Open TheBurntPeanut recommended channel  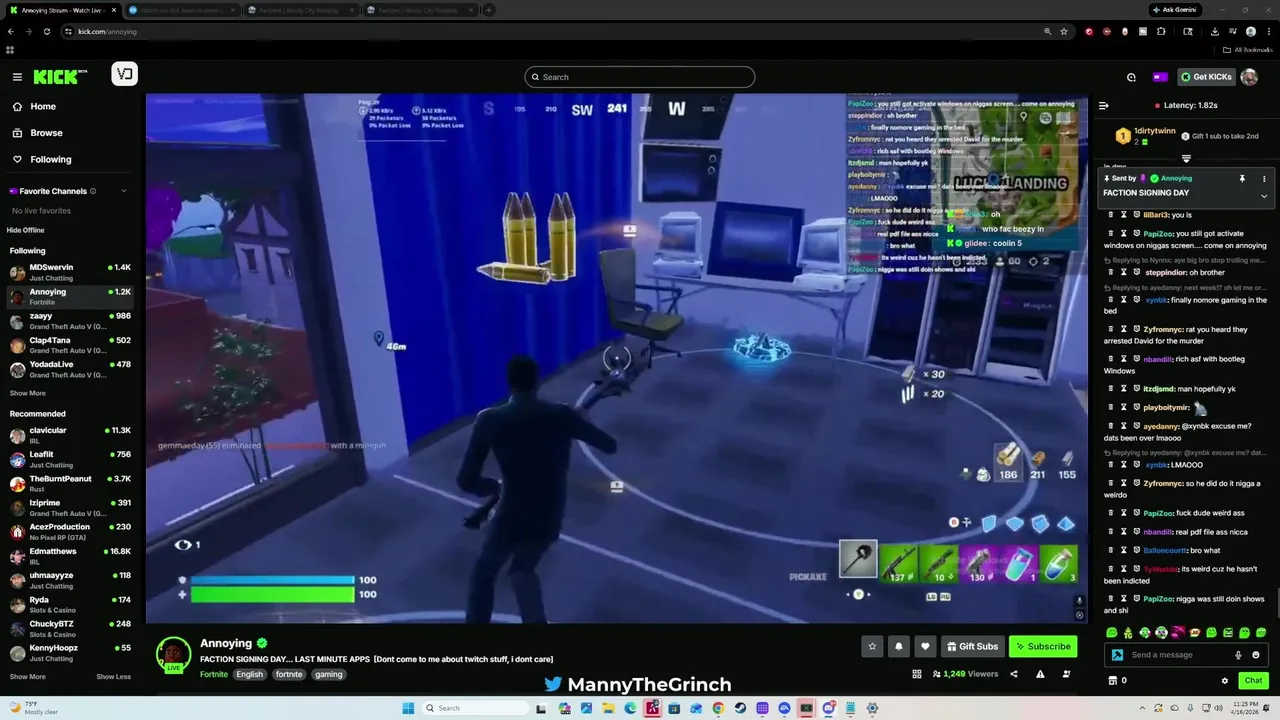[x=70, y=483]
